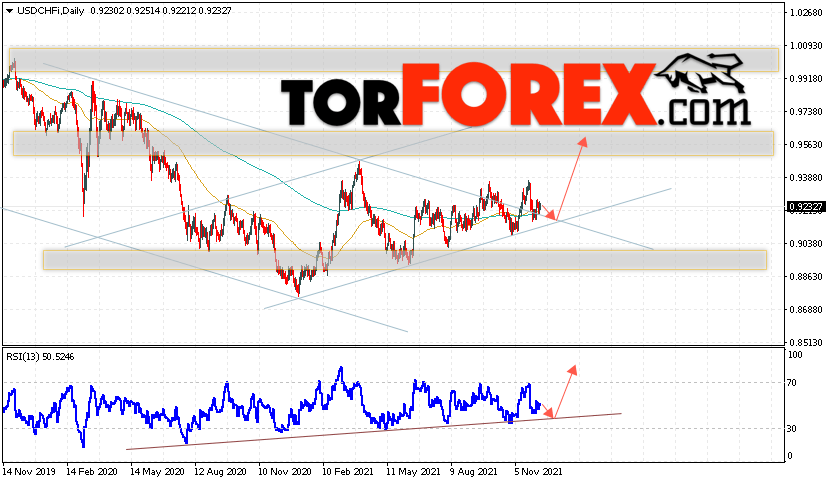830x483 pixels.
Task: Select the RSI 70 level label
Action: coord(792,382)
